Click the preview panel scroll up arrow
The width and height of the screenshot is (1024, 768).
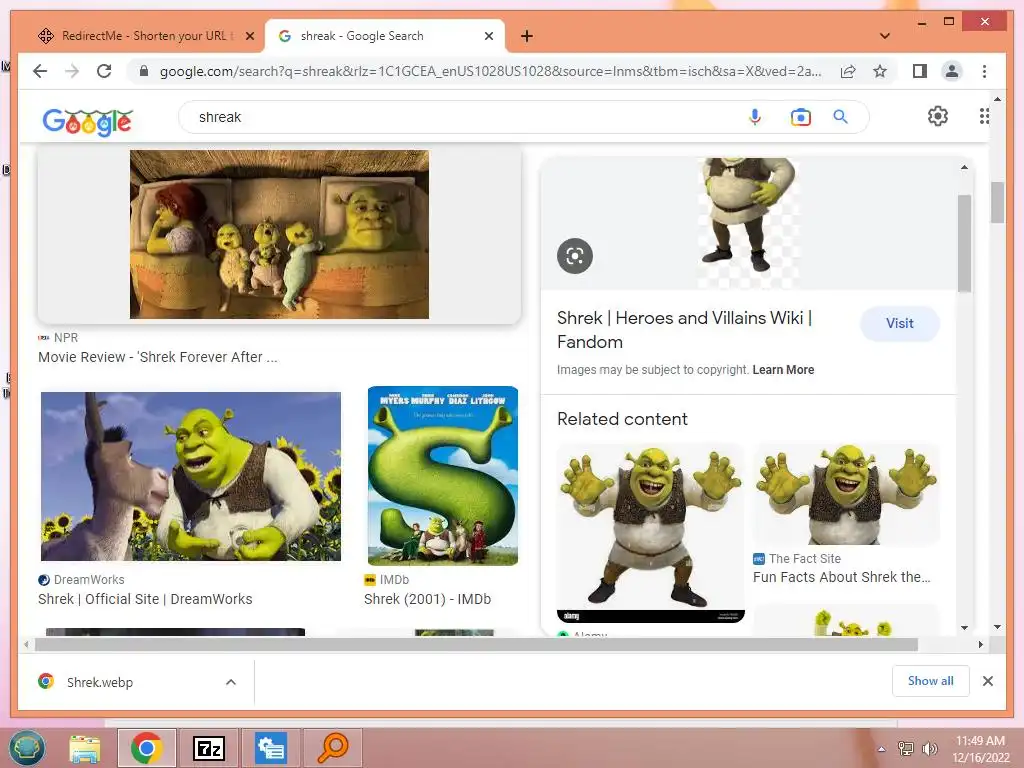coord(964,167)
